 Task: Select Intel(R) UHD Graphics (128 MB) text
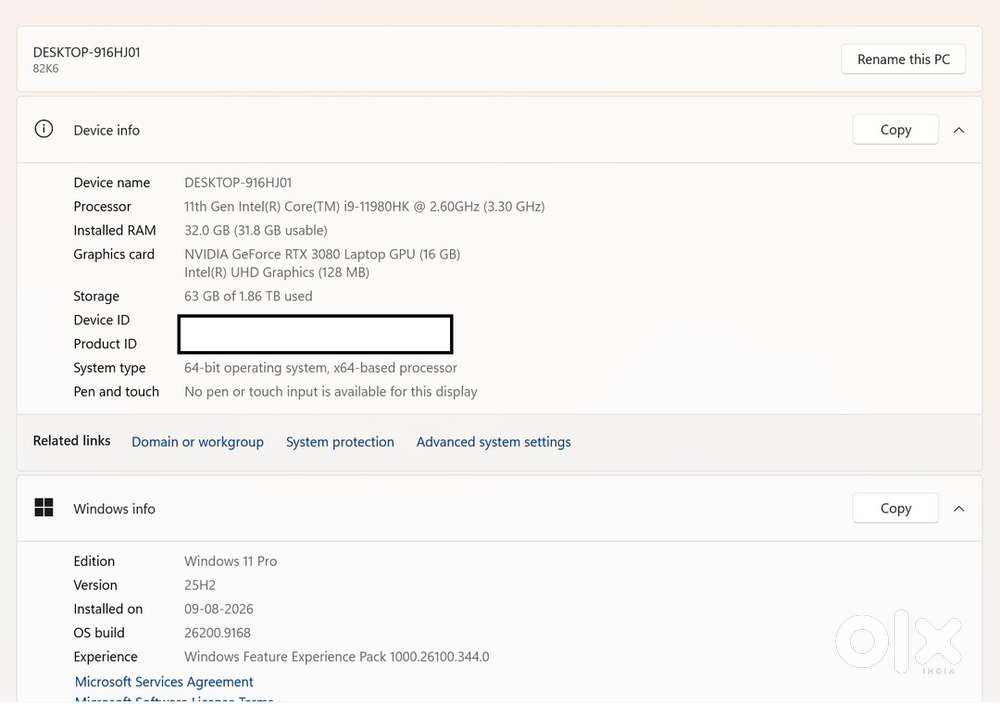coord(277,272)
